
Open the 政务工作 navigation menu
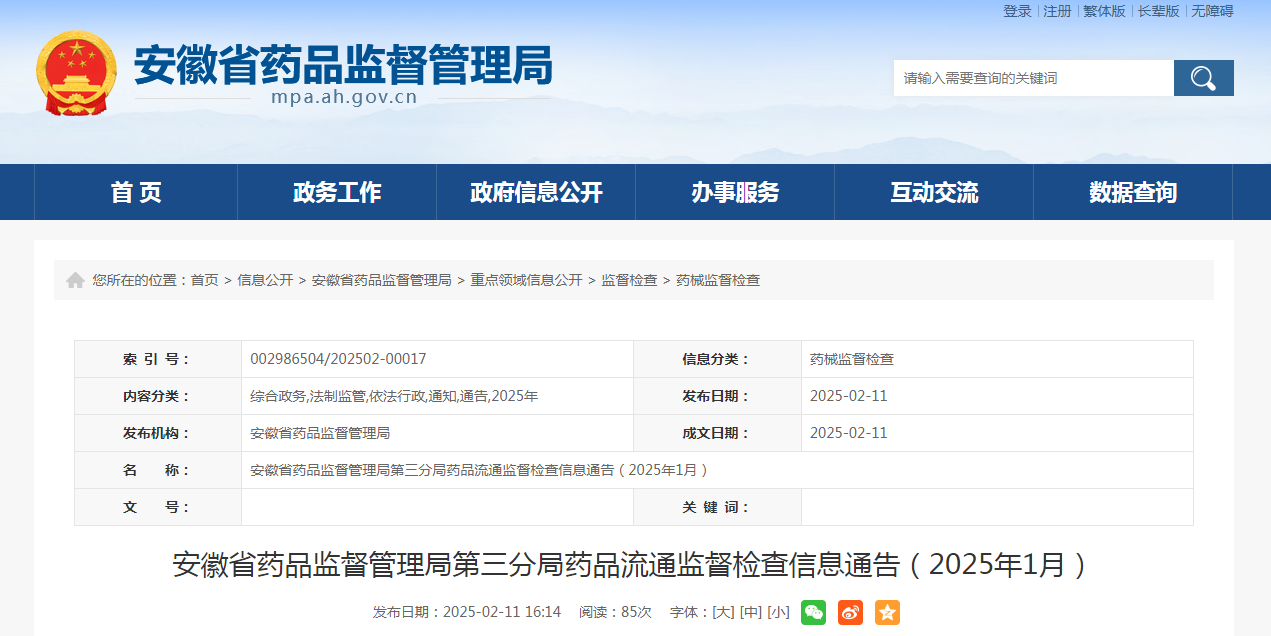pyautogui.click(x=337, y=192)
